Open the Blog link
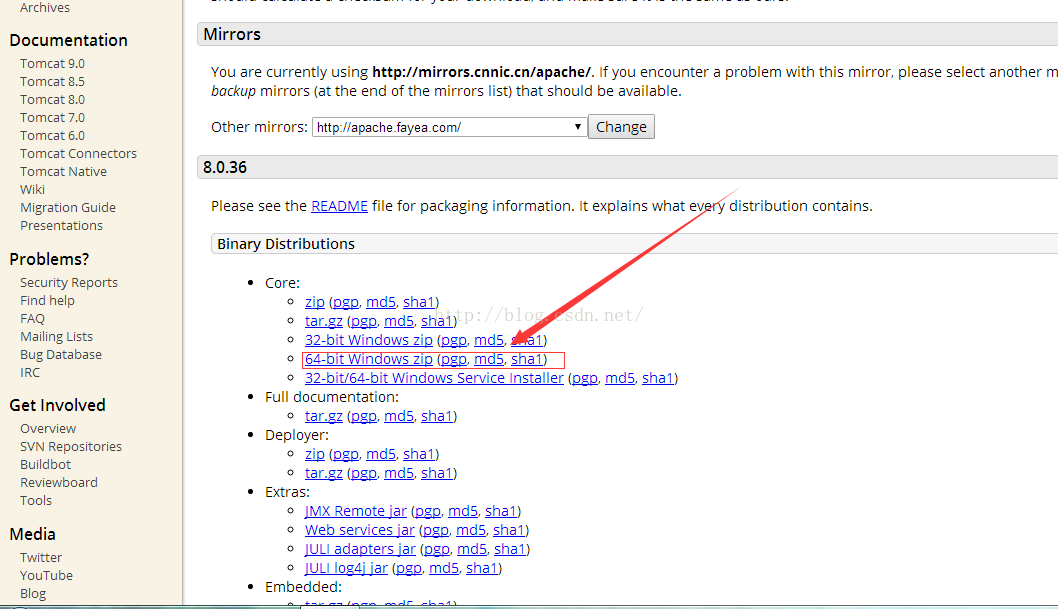Viewport: 1058px width, 609px height. 33,593
